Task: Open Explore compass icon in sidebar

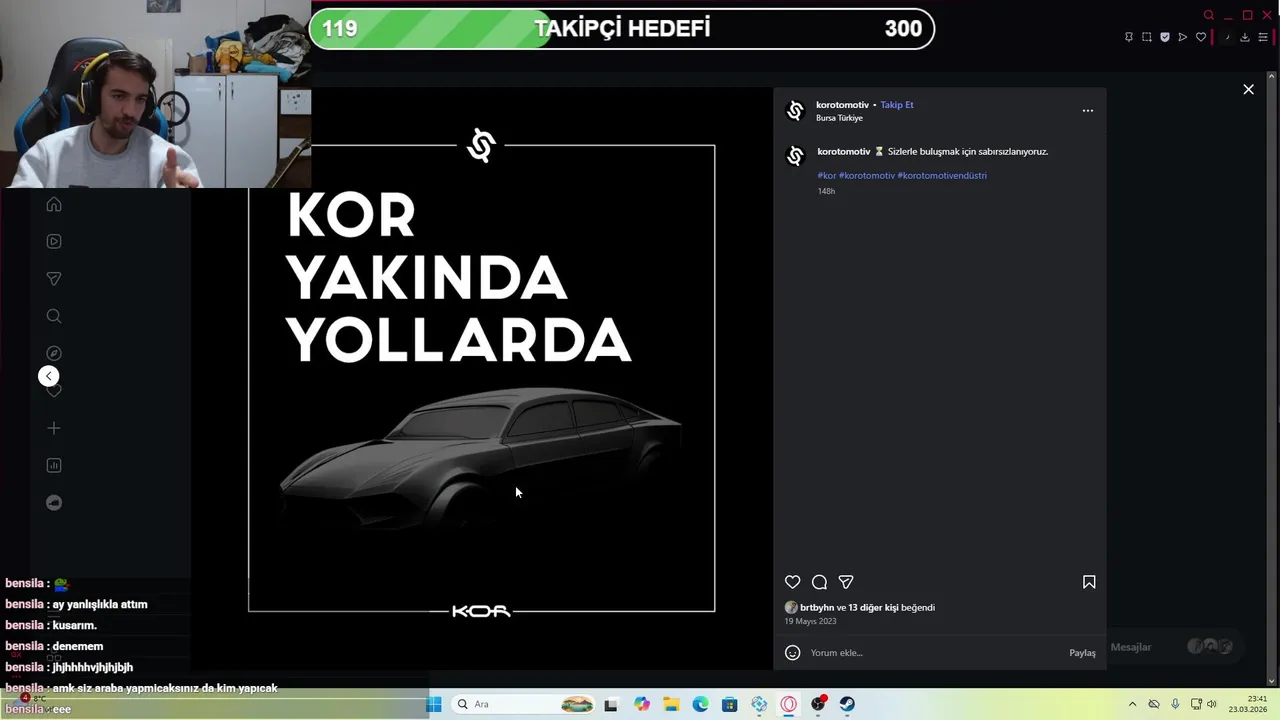Action: 54,353
